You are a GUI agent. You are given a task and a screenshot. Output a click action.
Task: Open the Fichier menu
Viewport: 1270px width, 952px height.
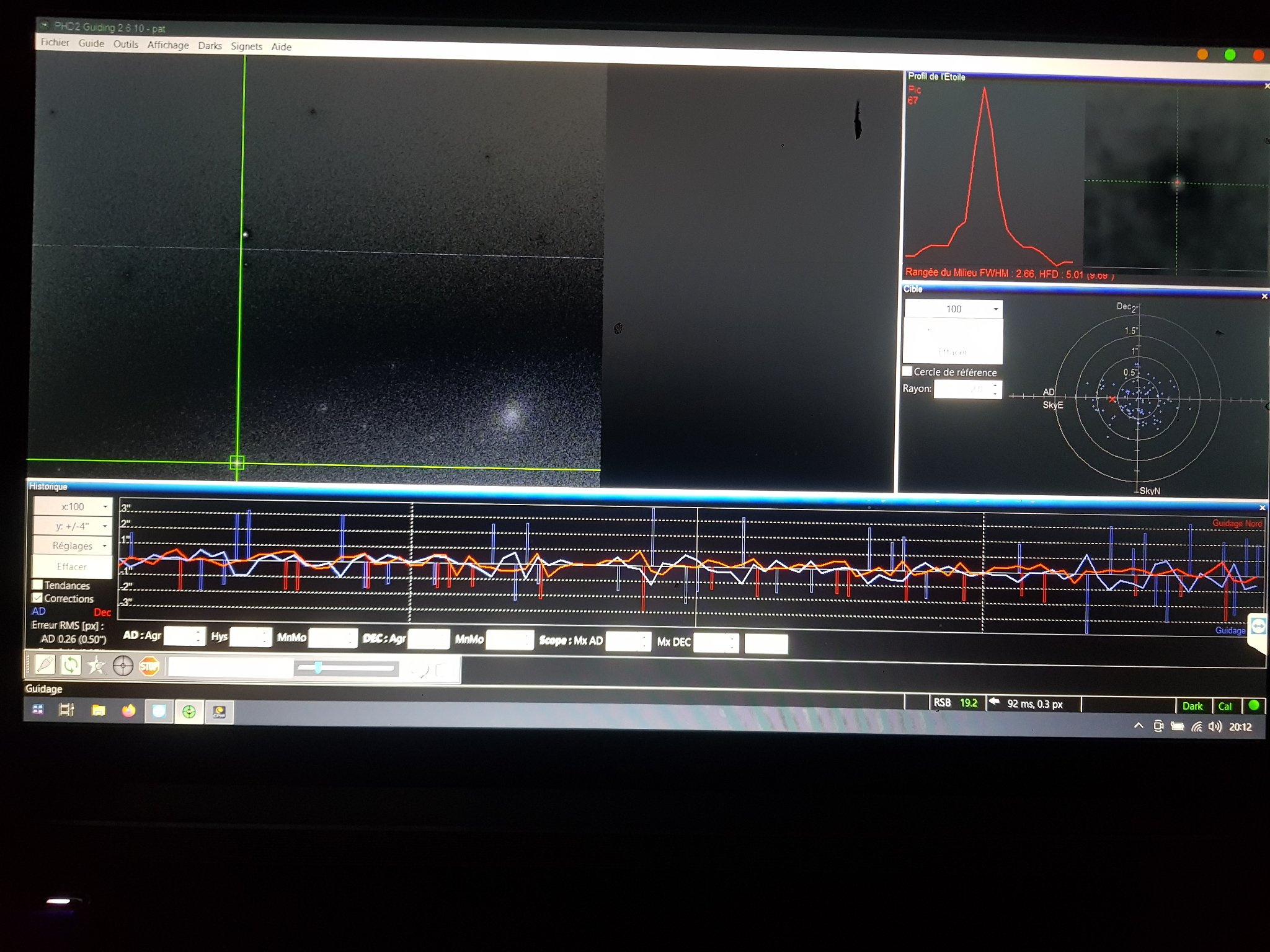pos(55,42)
